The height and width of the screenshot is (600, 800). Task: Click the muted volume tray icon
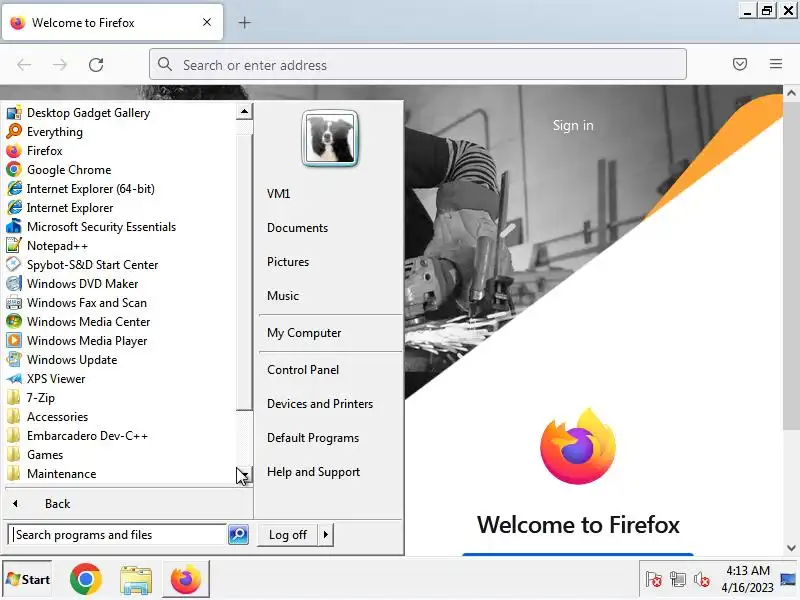tap(702, 579)
